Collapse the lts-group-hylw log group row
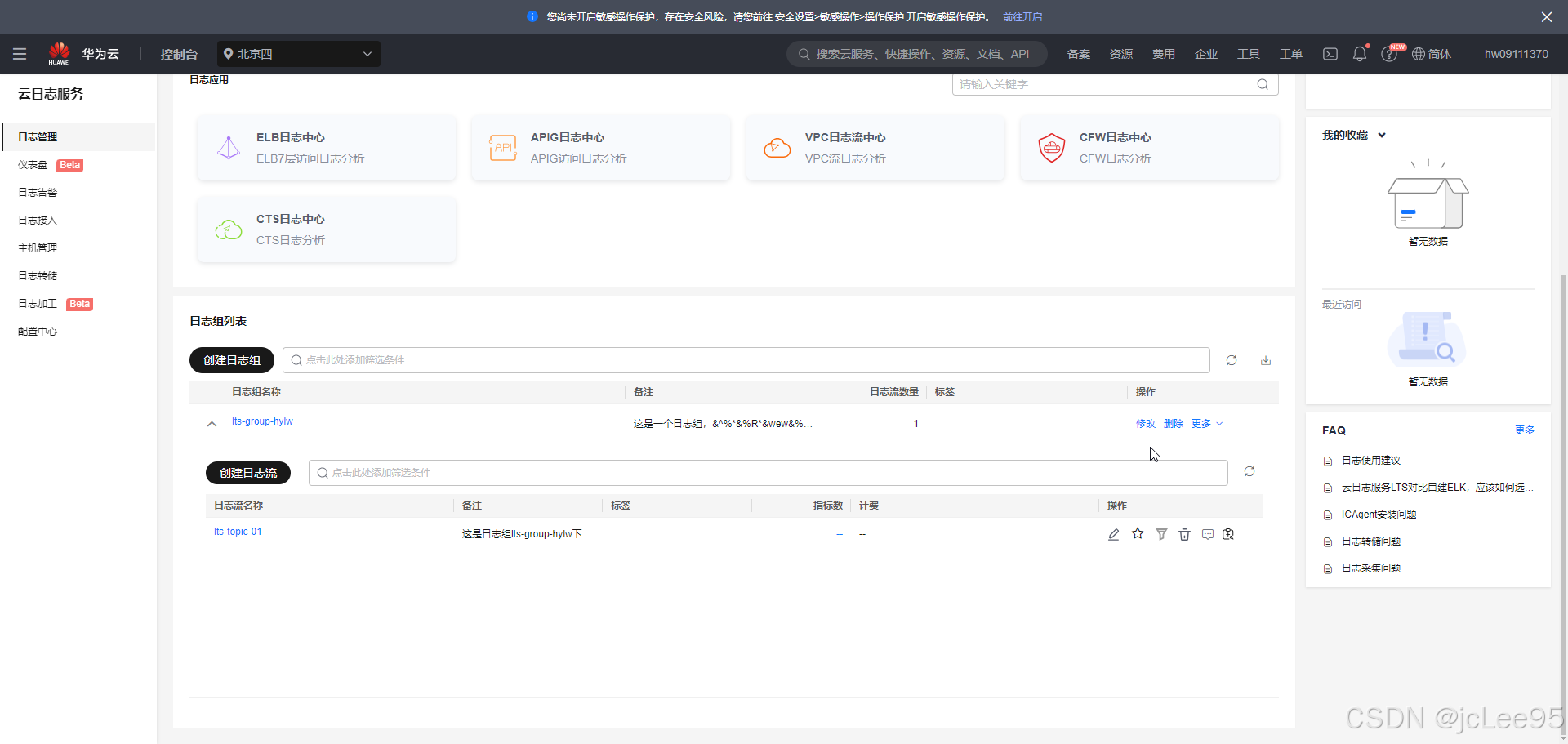1568x744 pixels. pyautogui.click(x=212, y=424)
